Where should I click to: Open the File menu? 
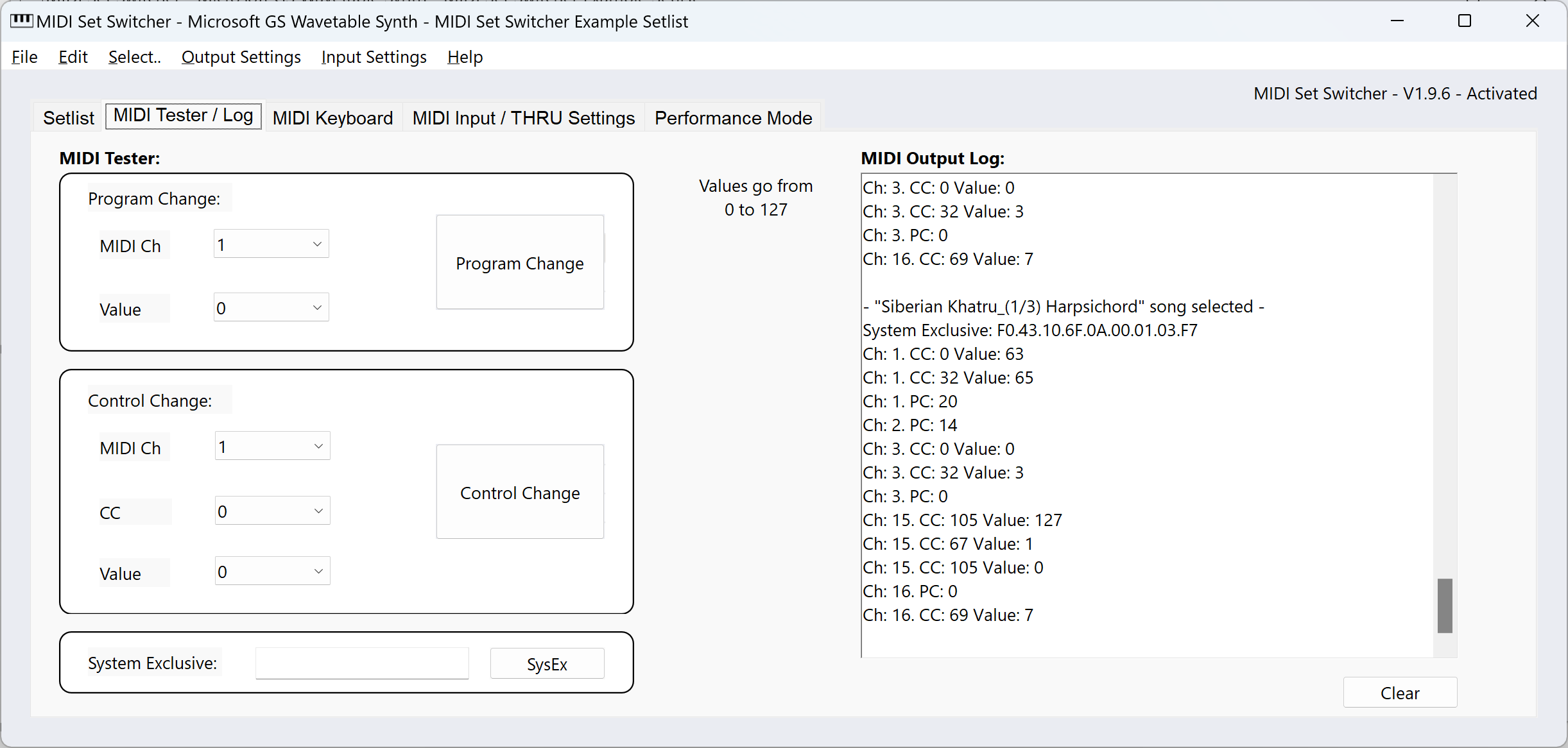pos(24,57)
